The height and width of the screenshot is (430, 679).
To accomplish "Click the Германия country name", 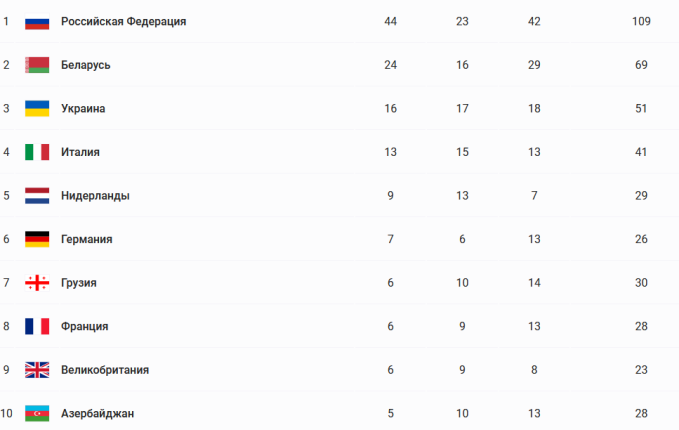I will click(x=86, y=239).
